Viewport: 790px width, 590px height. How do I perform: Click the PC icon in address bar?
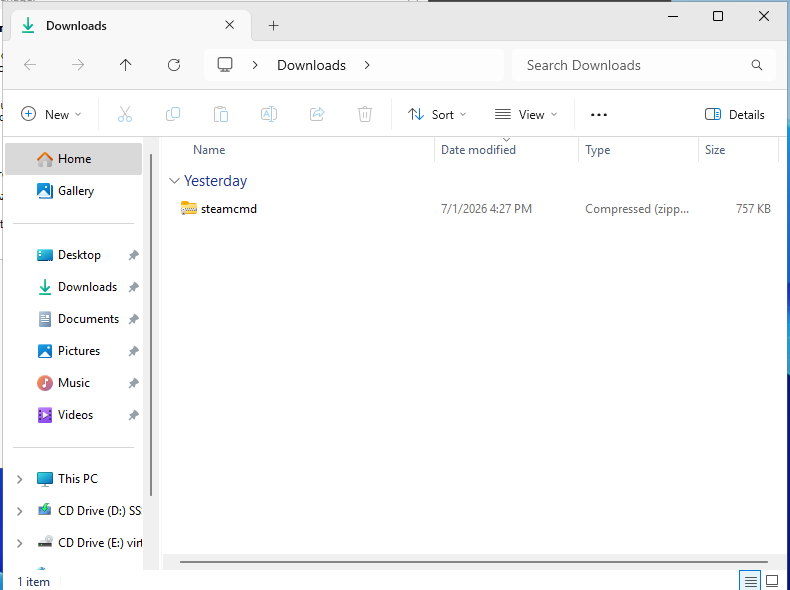point(225,65)
